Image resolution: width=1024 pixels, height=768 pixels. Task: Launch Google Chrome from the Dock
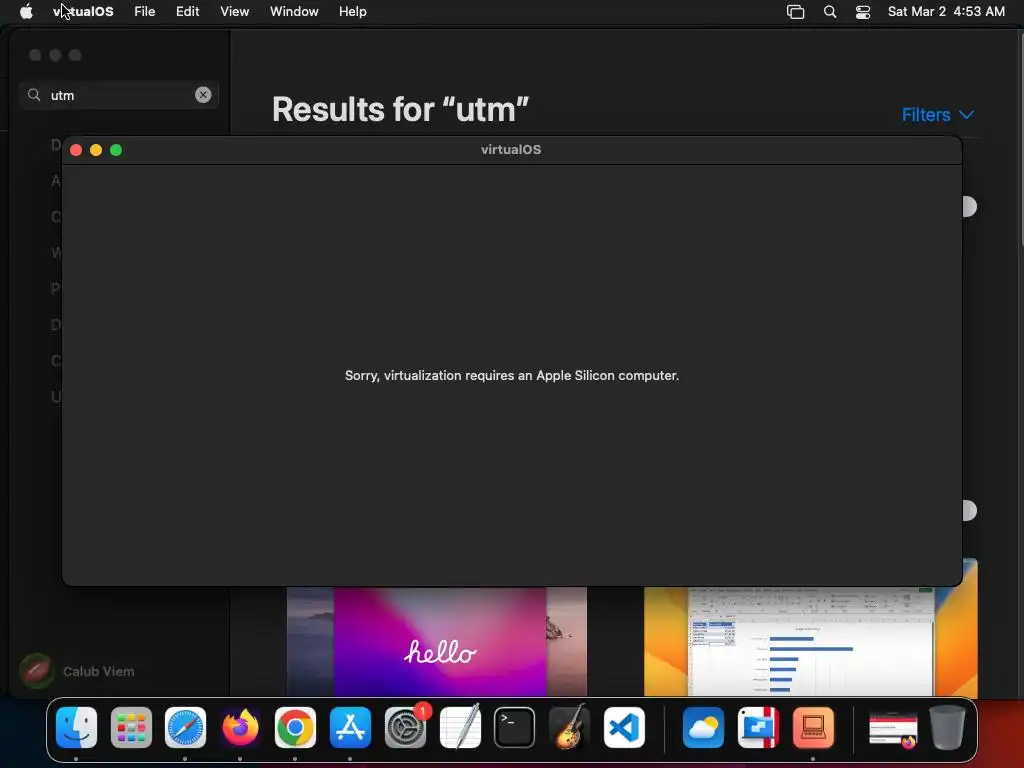pyautogui.click(x=295, y=728)
